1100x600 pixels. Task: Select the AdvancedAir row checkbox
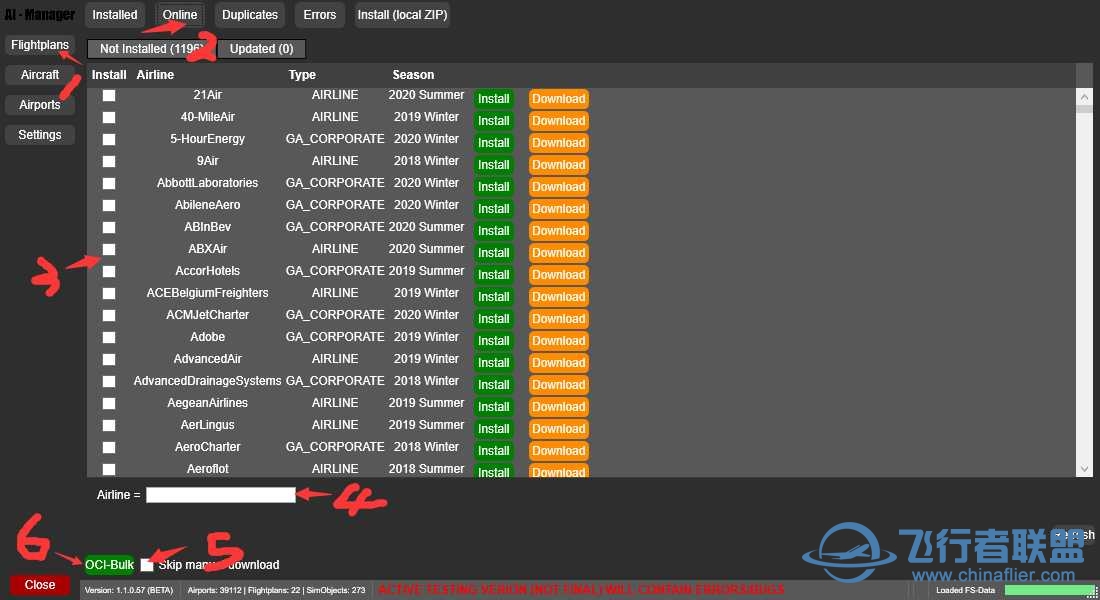tap(109, 359)
